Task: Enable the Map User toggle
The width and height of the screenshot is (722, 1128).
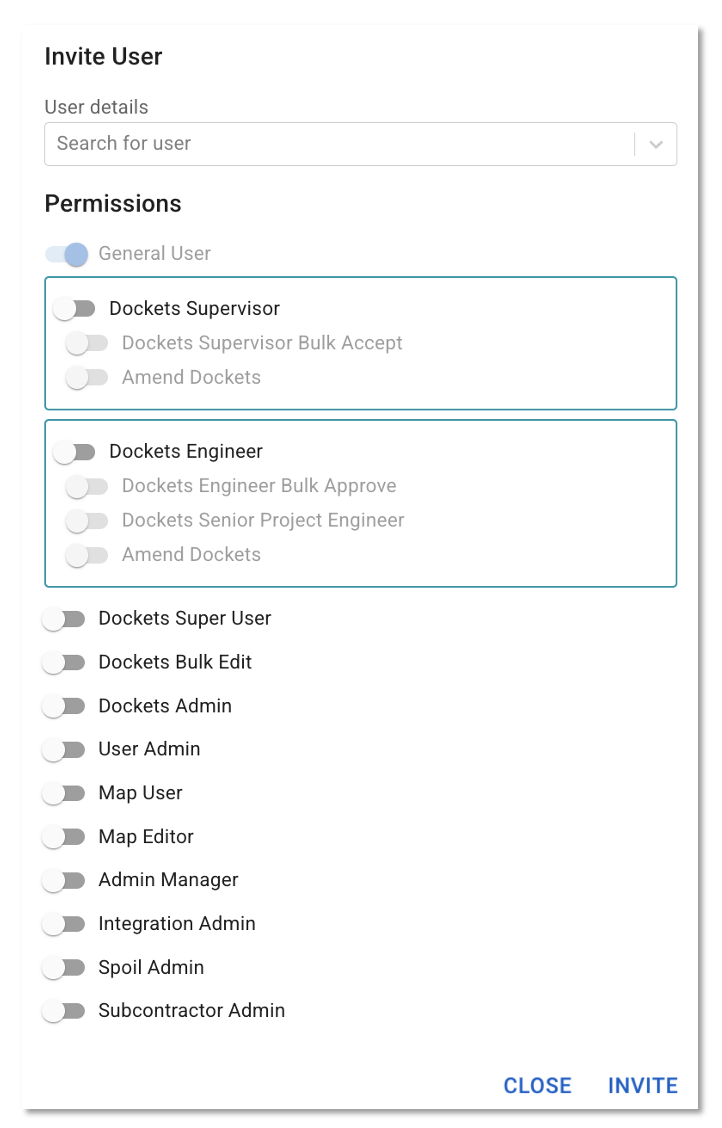Action: [64, 793]
